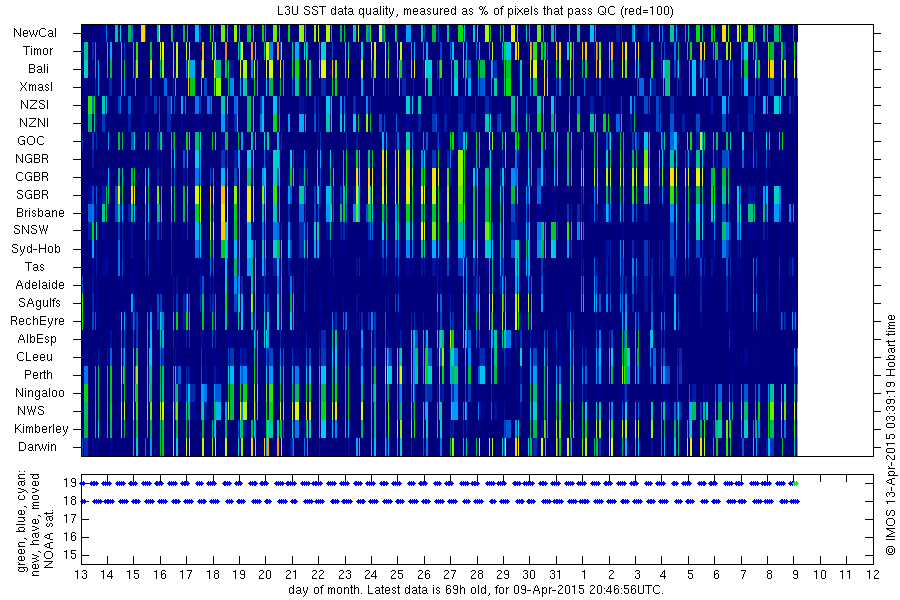This screenshot has width=900, height=600.
Task: Click day 17 on the time axis
Action: (186, 575)
